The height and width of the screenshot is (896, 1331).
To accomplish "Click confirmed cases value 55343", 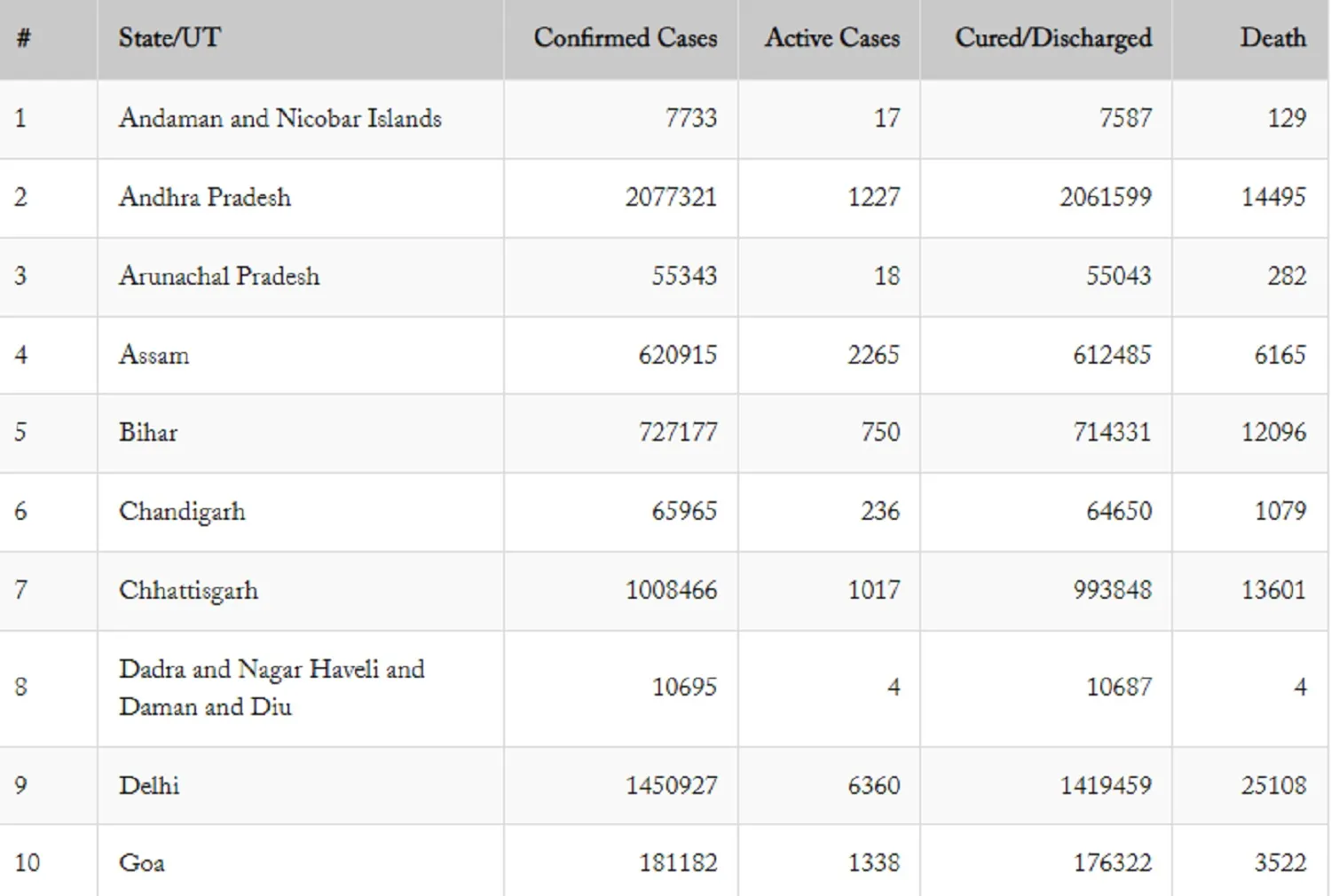I will pos(684,276).
